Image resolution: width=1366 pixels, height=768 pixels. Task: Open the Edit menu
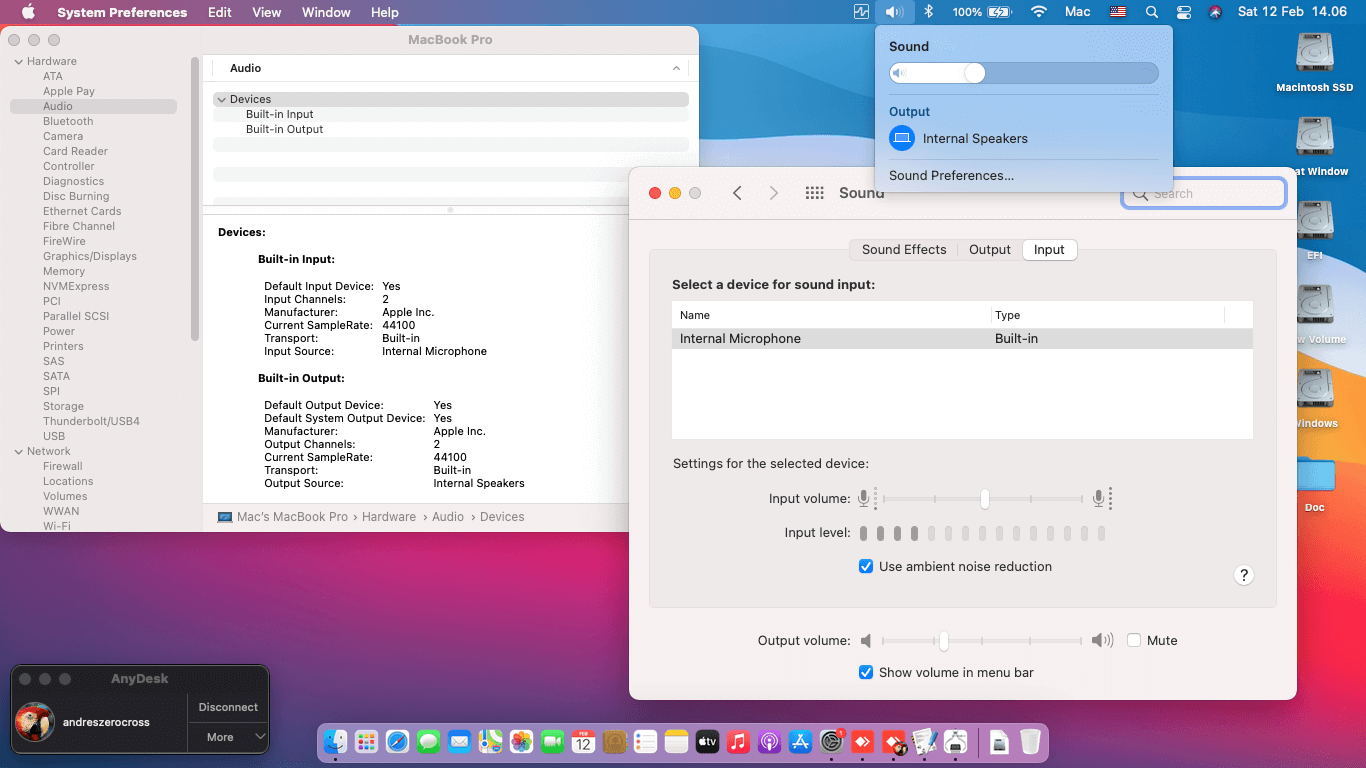220,12
